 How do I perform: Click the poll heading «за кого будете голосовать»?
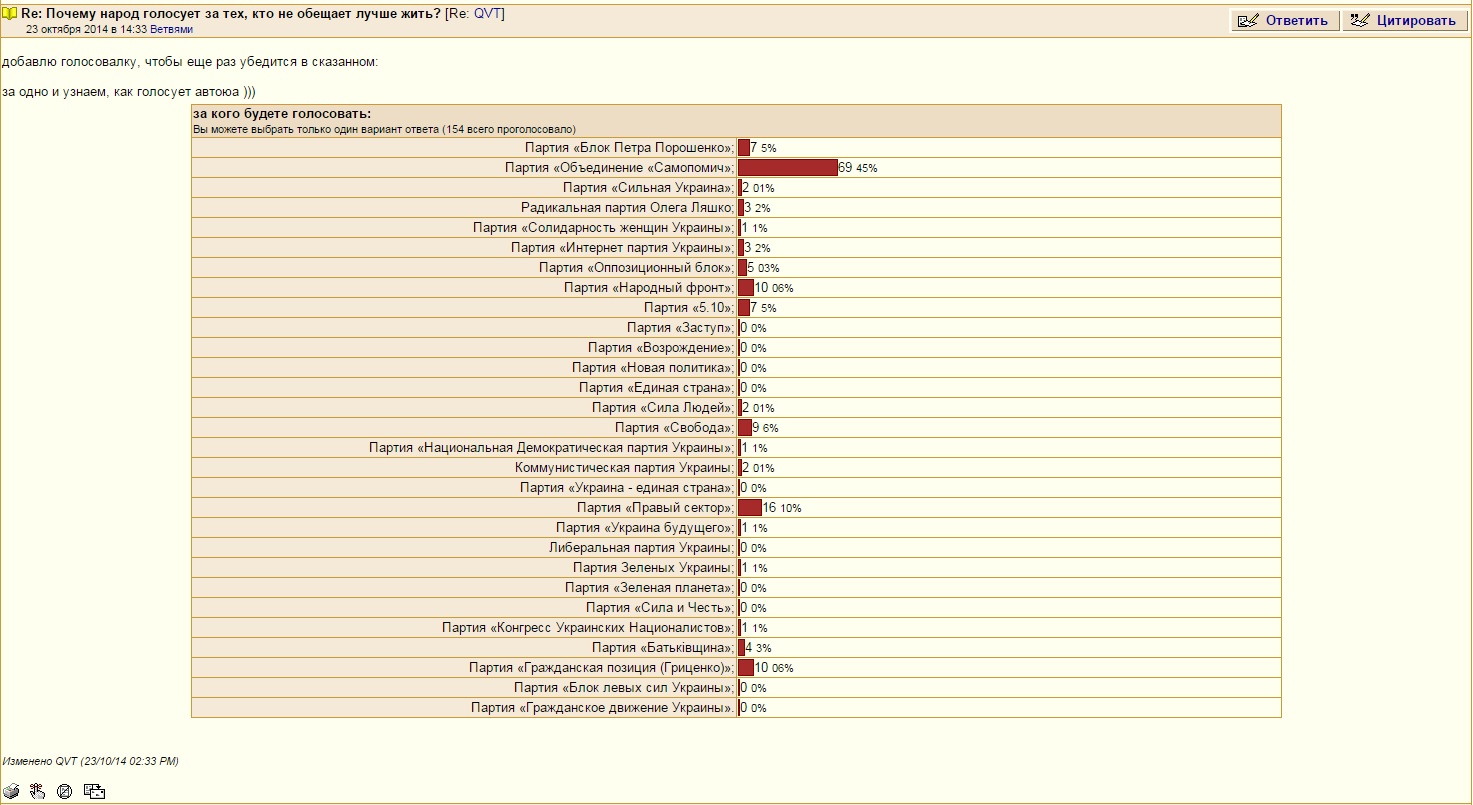(282, 114)
